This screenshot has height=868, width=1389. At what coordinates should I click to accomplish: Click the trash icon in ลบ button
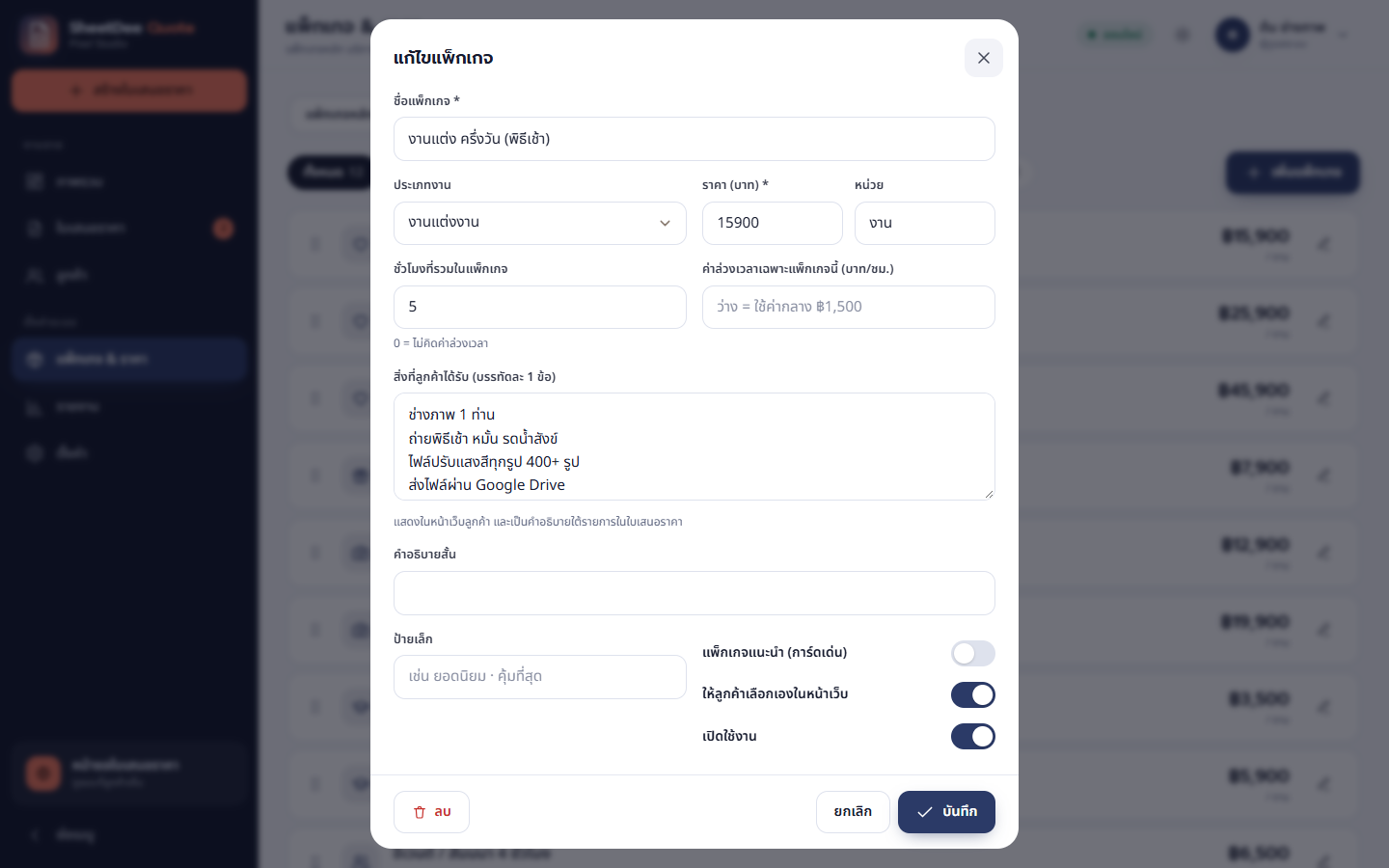click(420, 812)
